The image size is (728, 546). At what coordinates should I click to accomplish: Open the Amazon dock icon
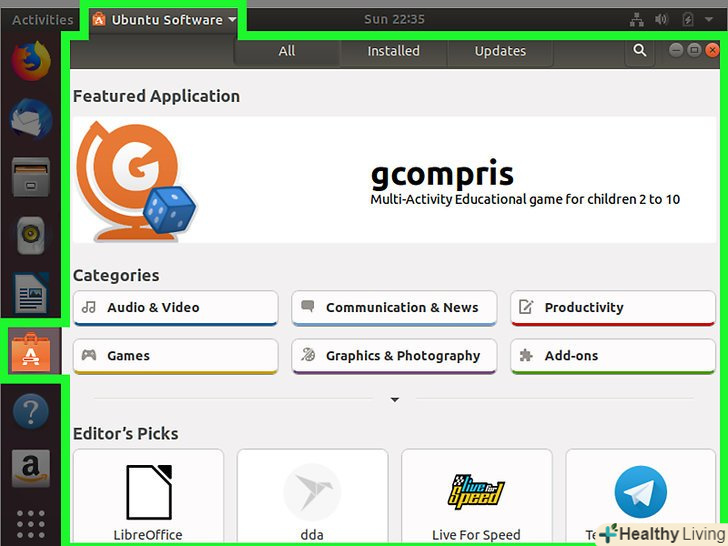click(x=31, y=468)
